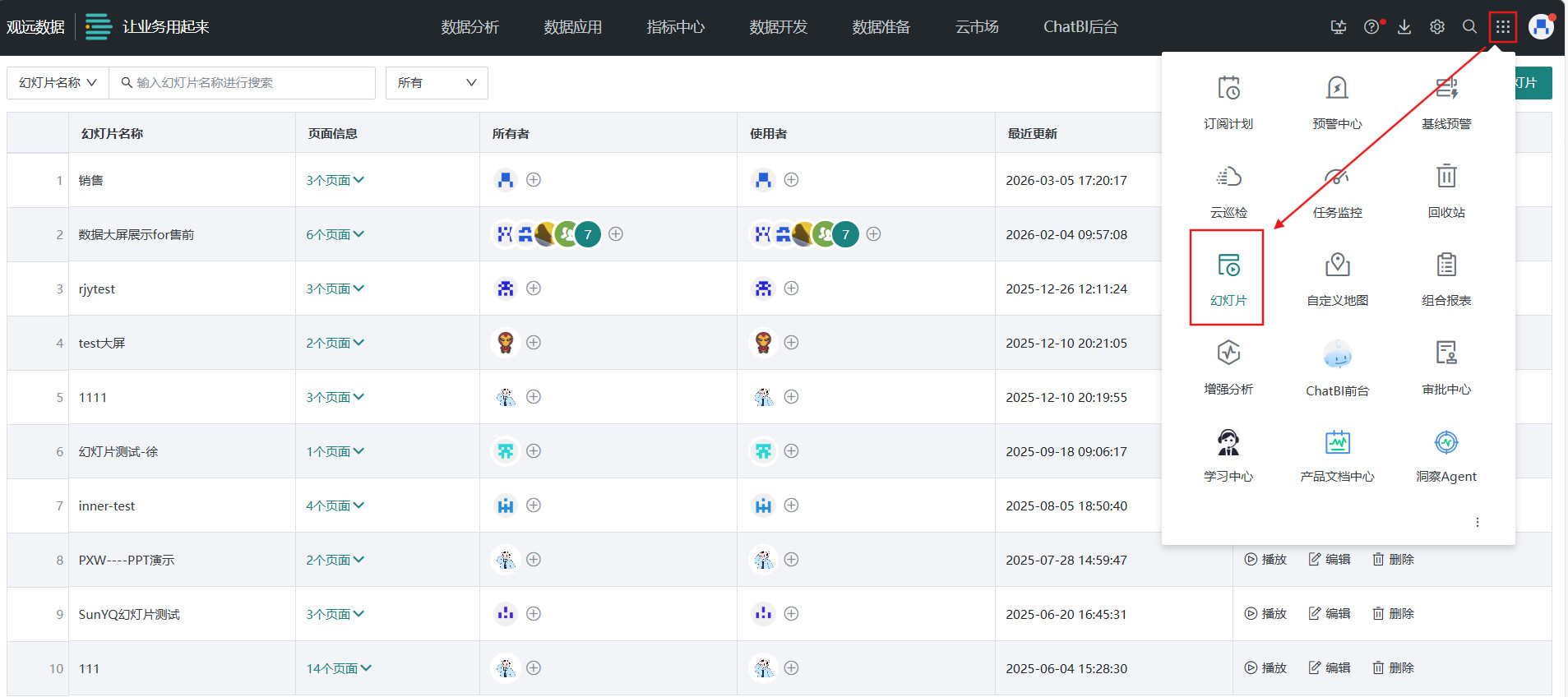Click the slideshow name search input
The width and height of the screenshot is (1568, 697).
pos(247,83)
